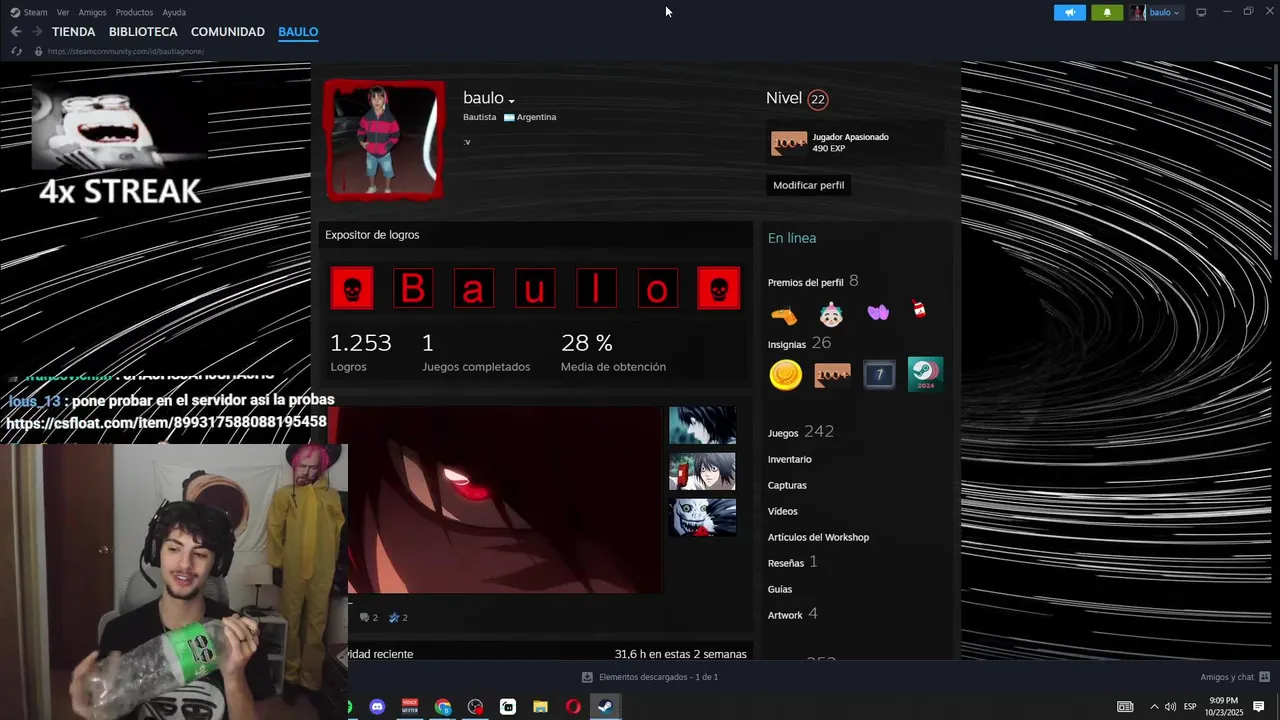Click the padlock security icon
The image size is (1280, 720).
click(38, 51)
